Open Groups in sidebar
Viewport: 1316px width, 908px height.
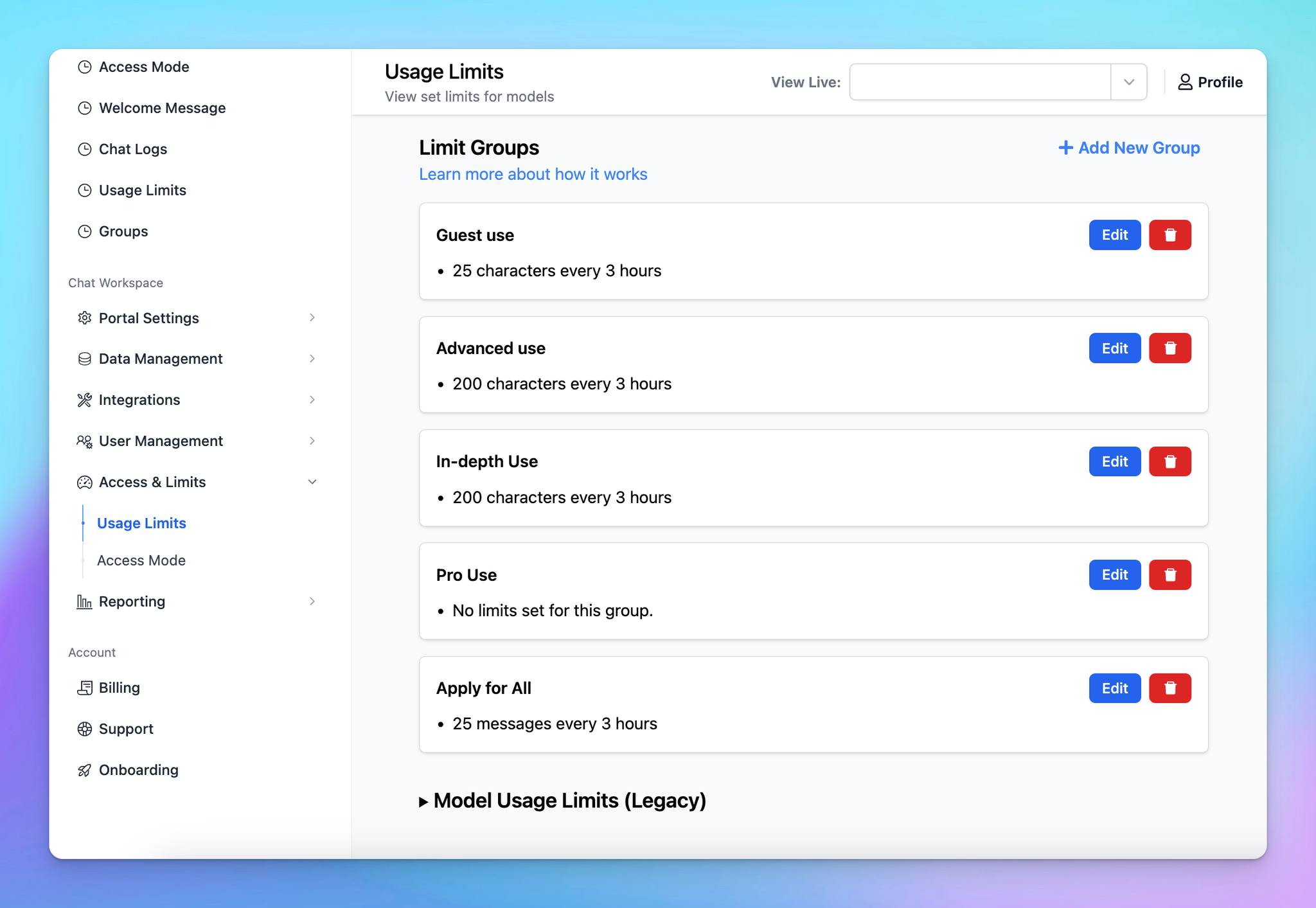click(123, 231)
